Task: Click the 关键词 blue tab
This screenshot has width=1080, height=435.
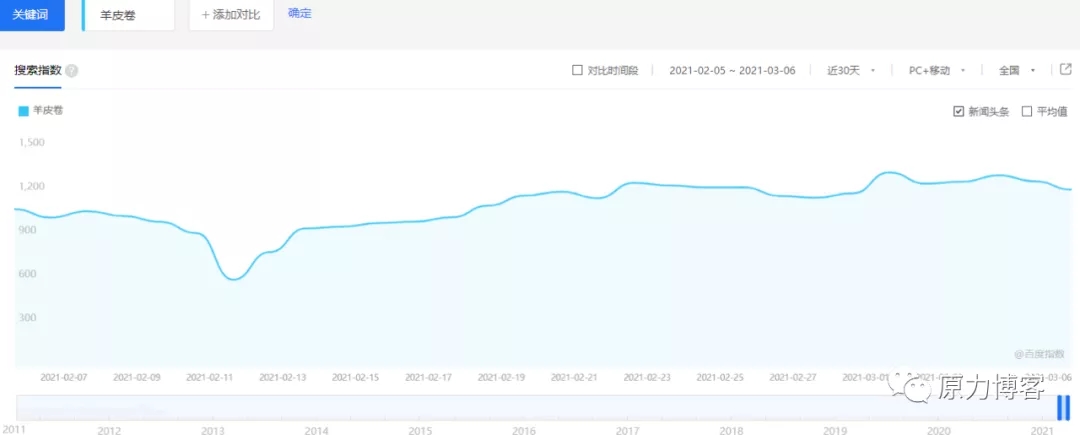Action: pos(32,15)
